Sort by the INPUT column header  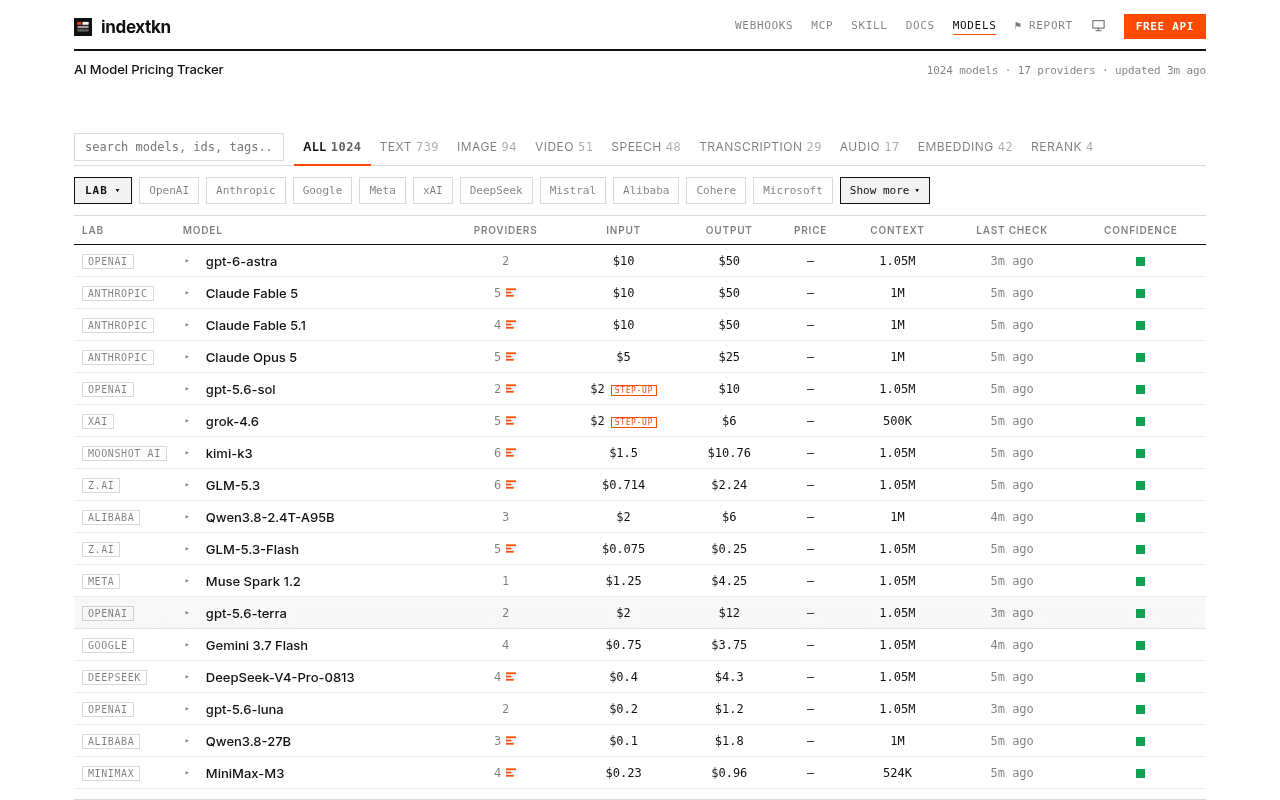623,230
